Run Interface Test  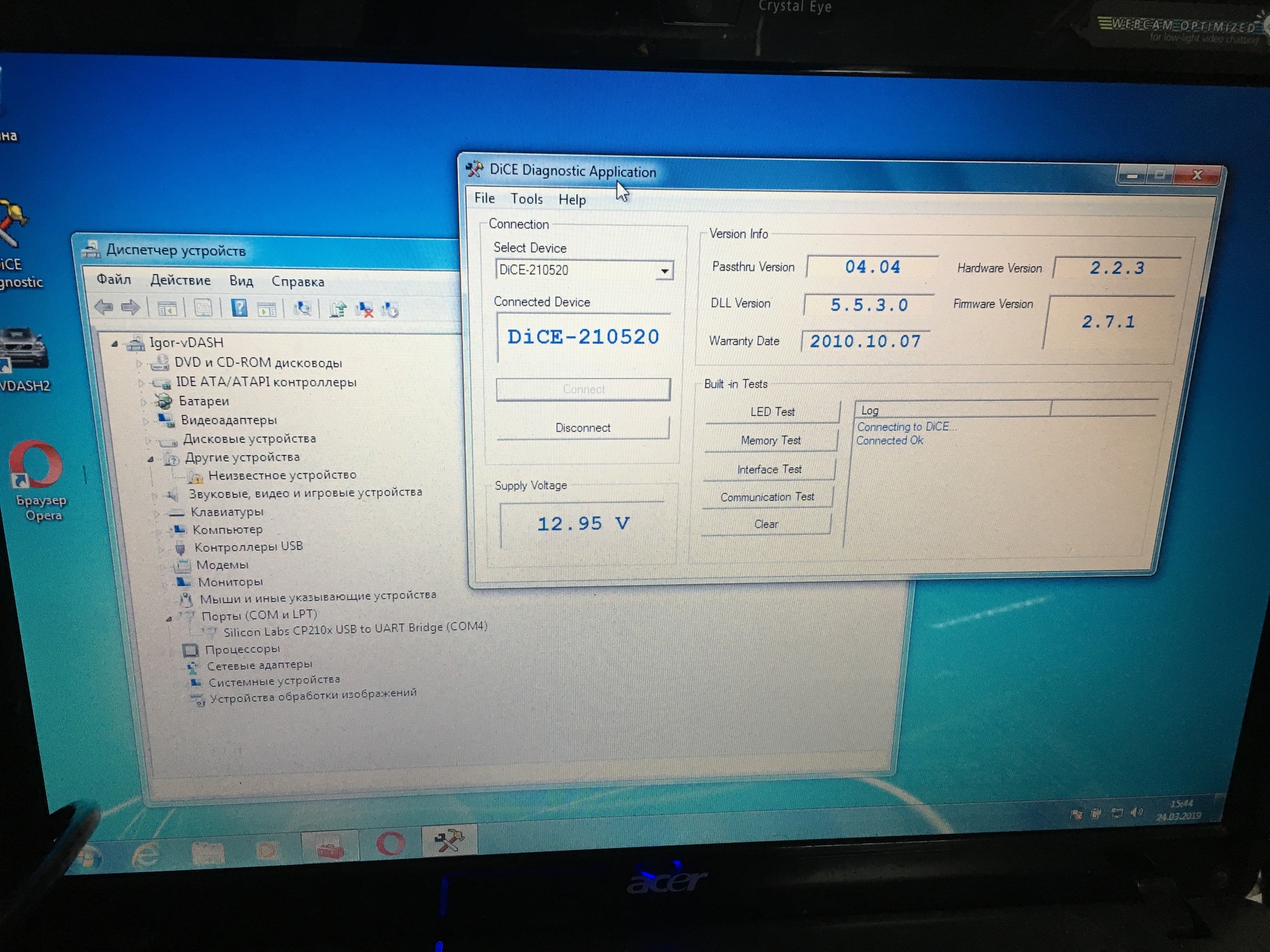(x=769, y=469)
